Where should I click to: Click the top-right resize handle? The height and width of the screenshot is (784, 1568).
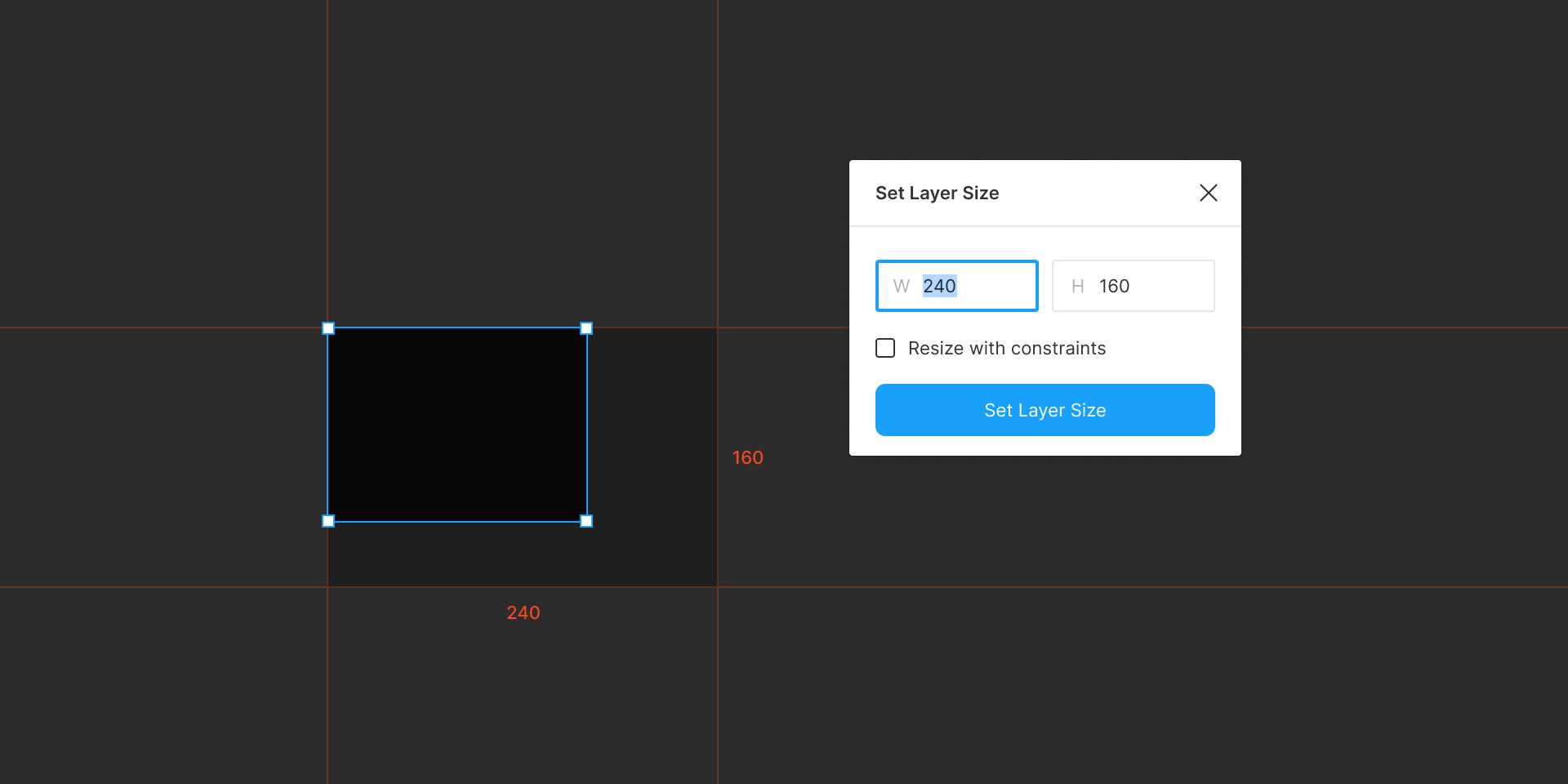tap(586, 328)
